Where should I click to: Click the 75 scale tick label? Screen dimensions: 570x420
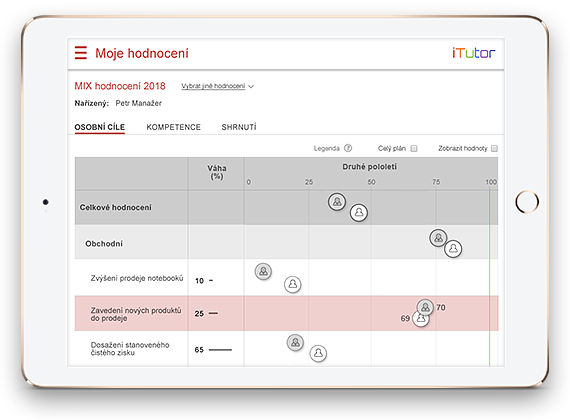436,182
